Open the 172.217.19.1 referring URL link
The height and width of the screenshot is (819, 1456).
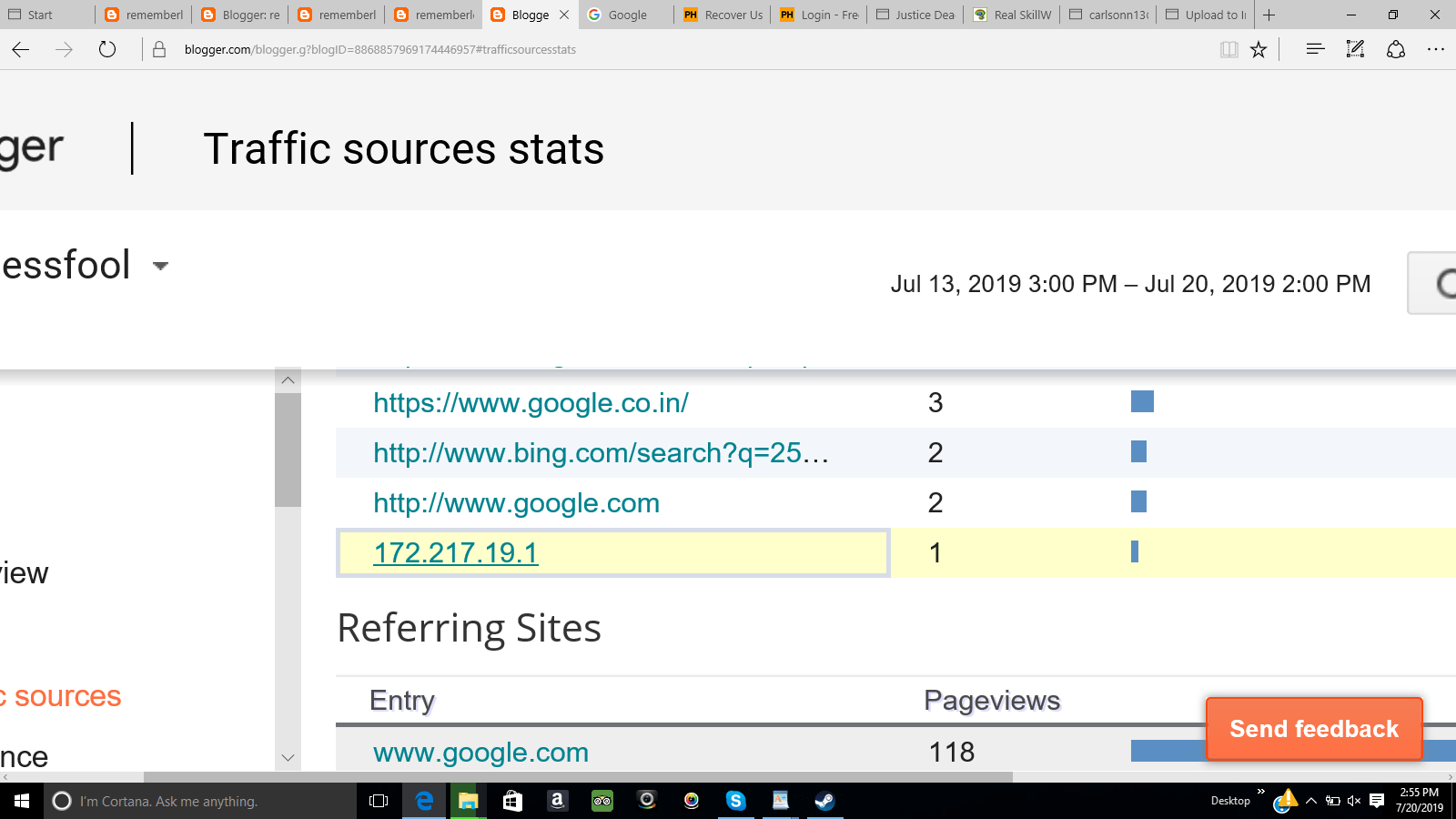pos(456,553)
